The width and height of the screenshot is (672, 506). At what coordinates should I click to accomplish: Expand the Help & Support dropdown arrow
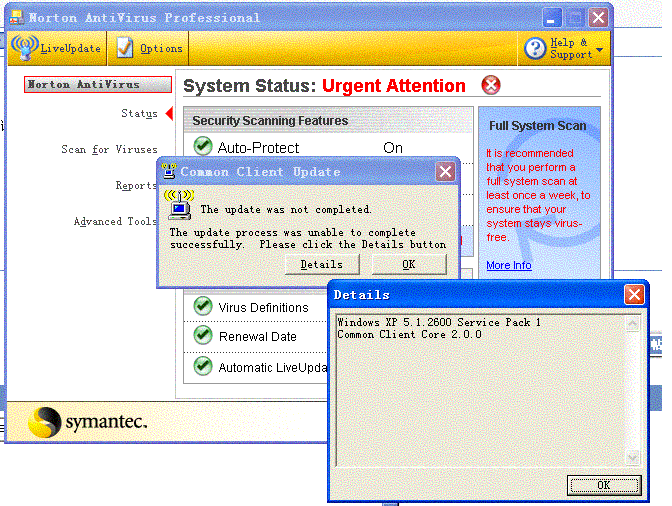click(600, 50)
